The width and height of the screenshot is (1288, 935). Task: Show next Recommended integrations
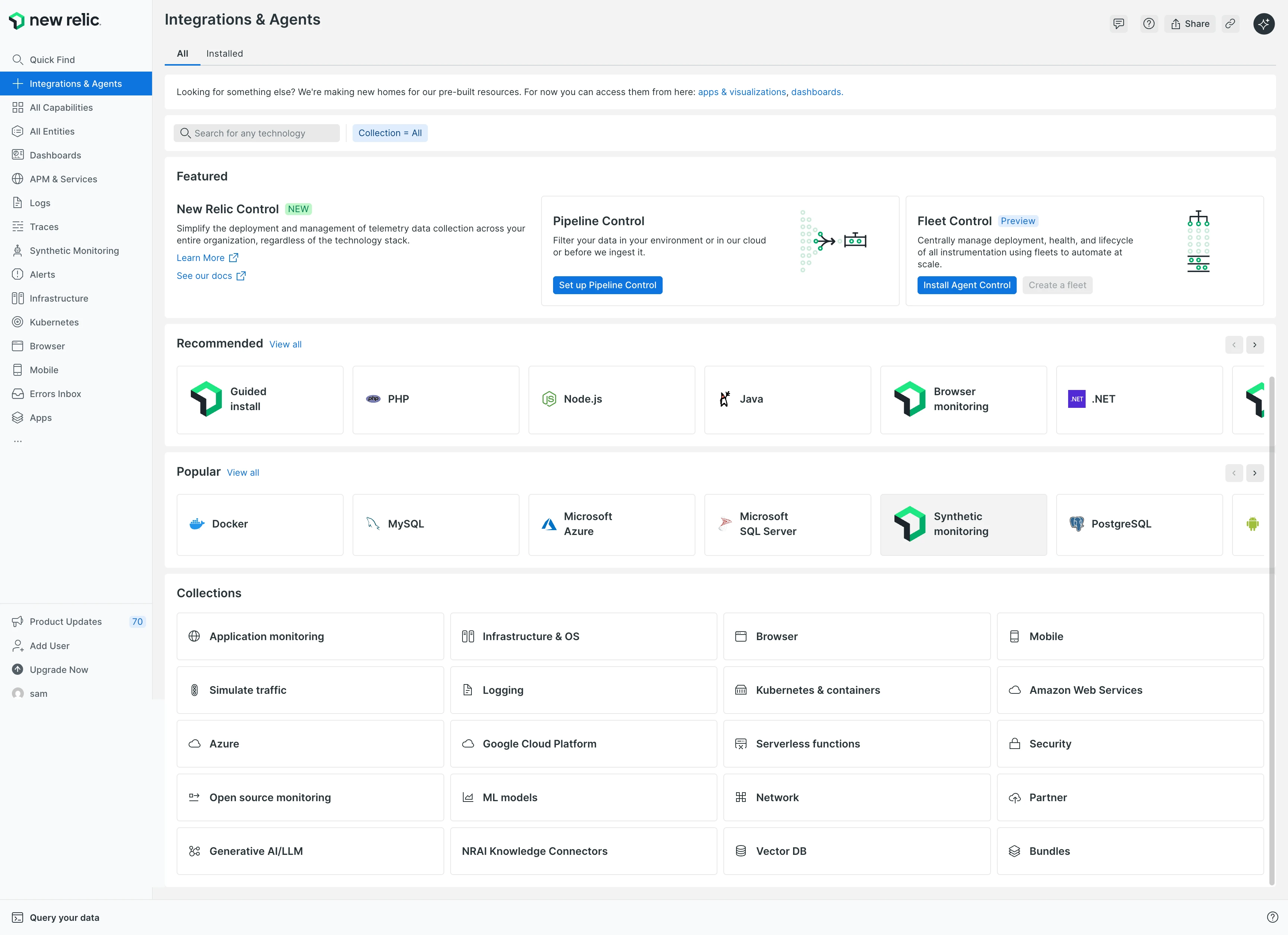point(1255,345)
